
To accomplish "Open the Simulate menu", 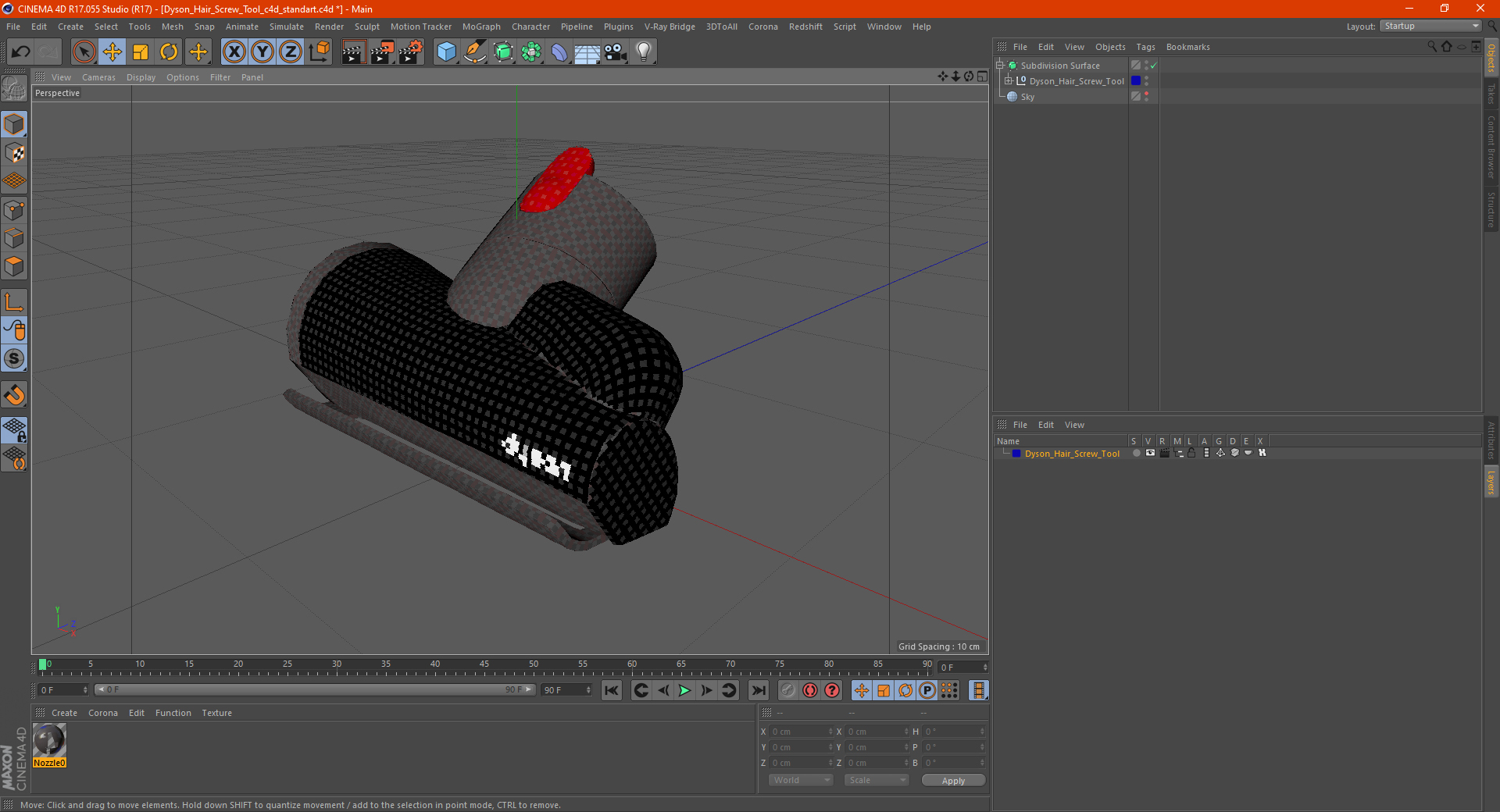I will pos(287,27).
